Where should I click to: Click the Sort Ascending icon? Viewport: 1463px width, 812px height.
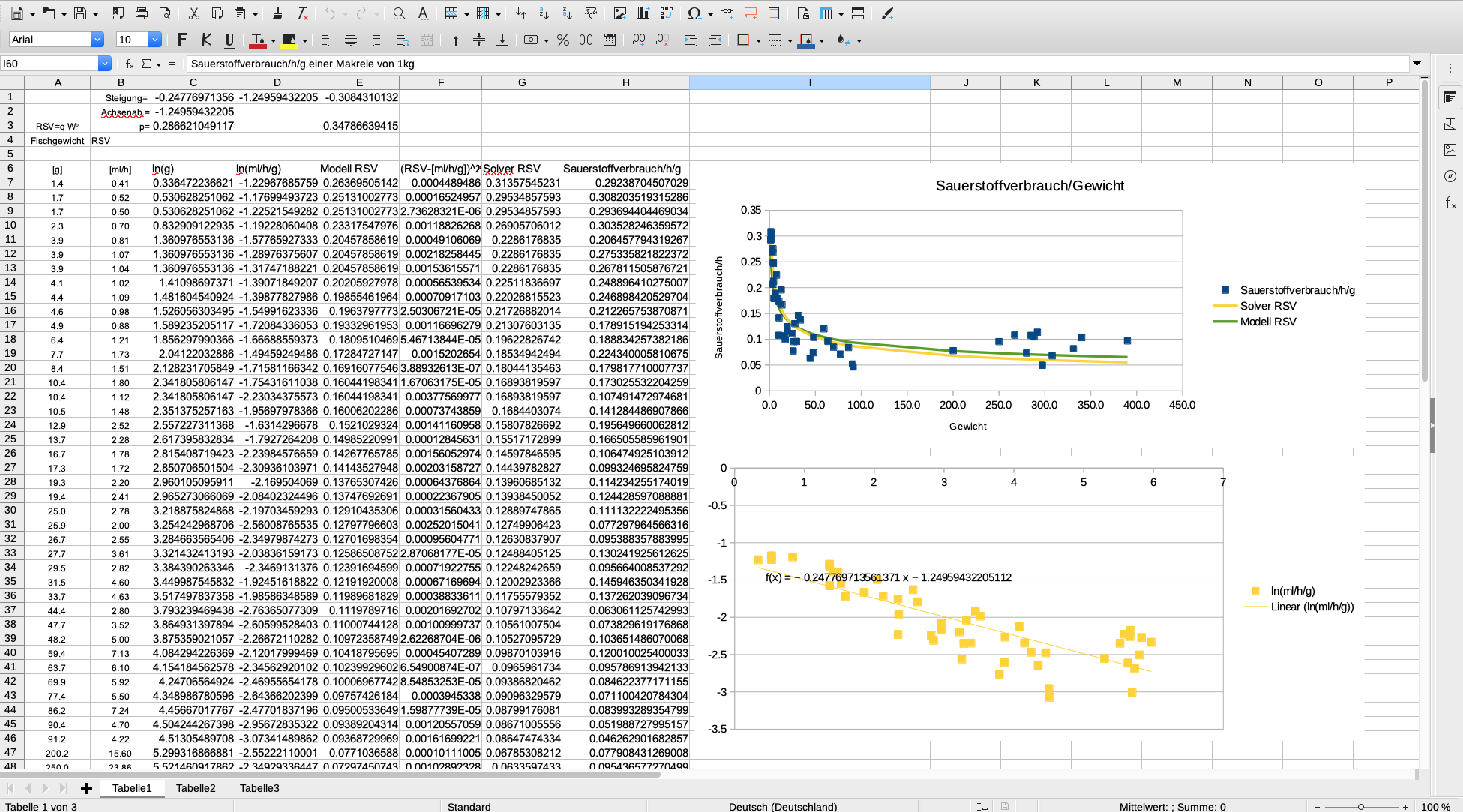544,13
